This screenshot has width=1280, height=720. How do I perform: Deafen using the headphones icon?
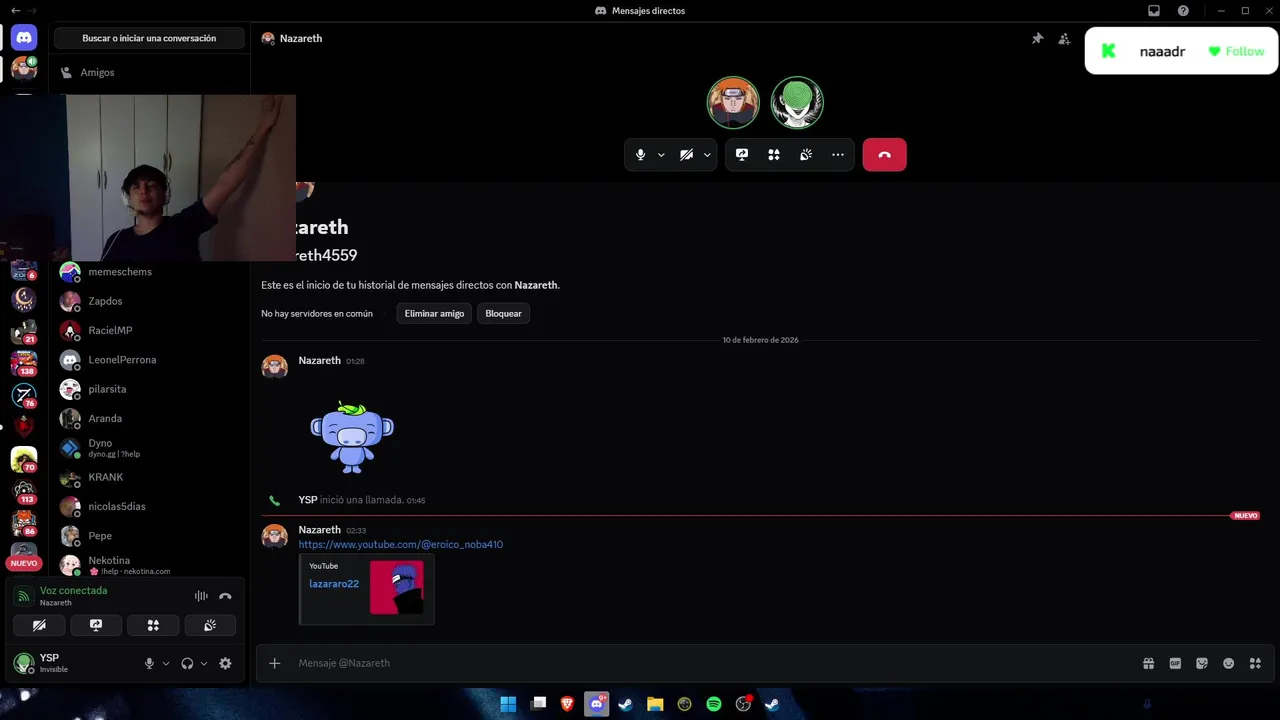click(x=187, y=663)
